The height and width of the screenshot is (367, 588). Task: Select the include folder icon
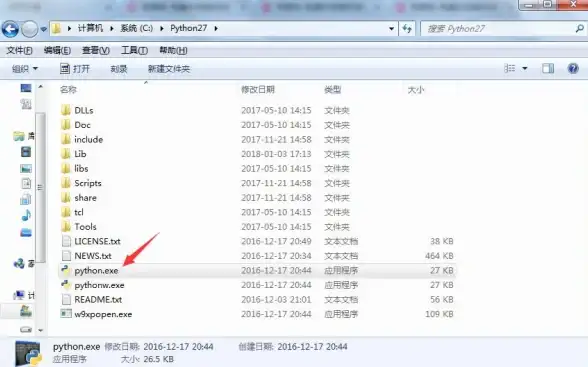[x=66, y=139]
